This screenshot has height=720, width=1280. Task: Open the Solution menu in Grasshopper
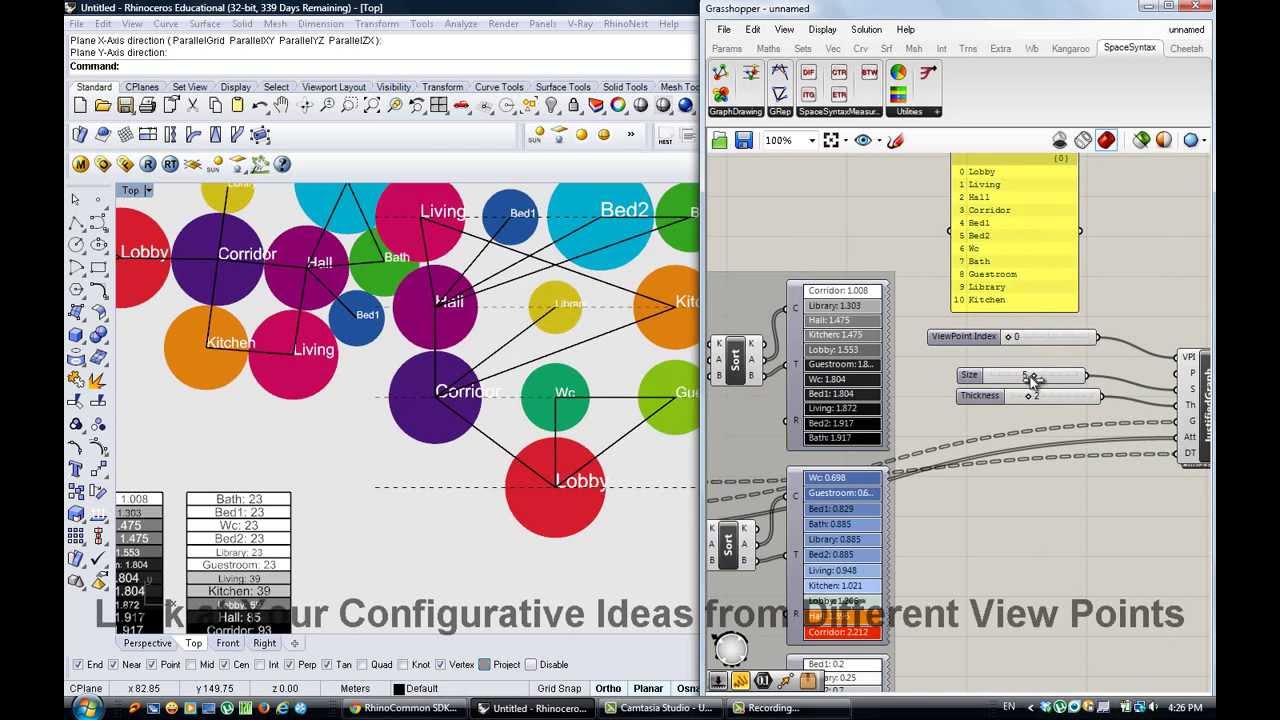point(866,29)
